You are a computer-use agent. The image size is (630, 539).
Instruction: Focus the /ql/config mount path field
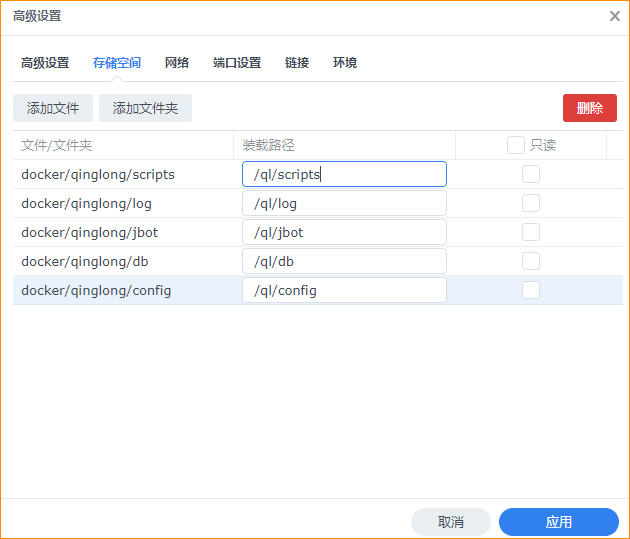[x=344, y=290]
